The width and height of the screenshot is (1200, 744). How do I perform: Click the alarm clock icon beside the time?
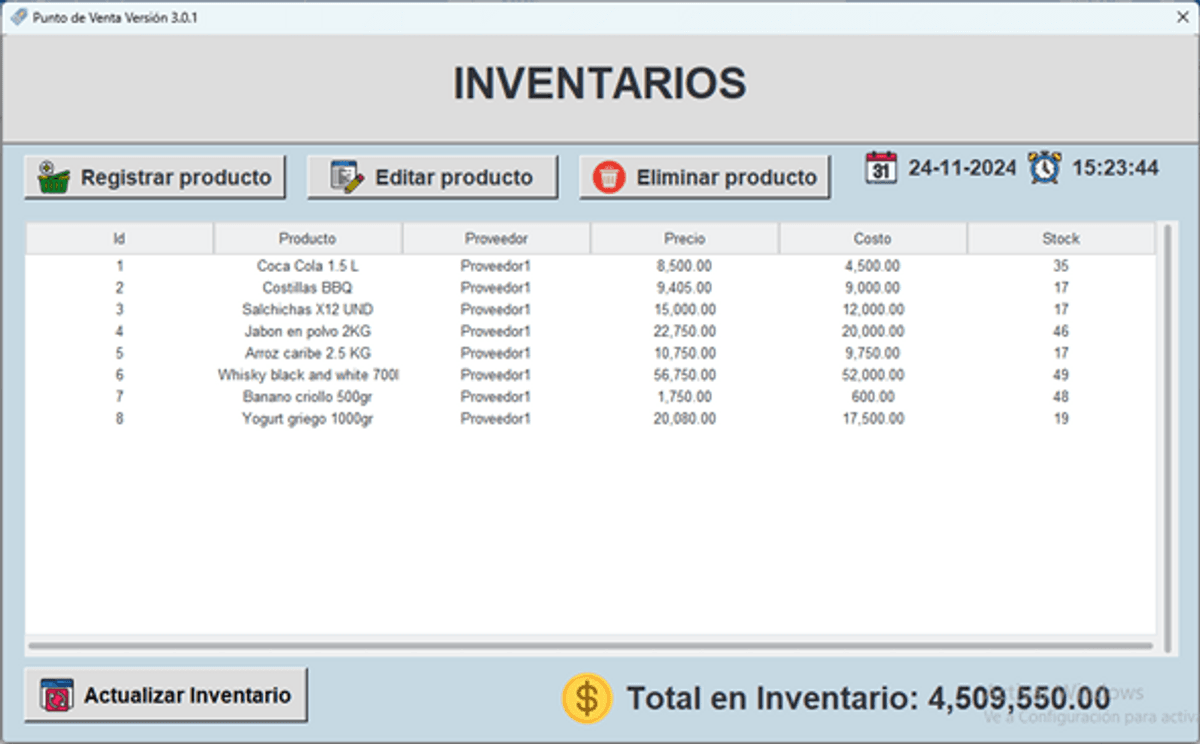click(x=1045, y=168)
